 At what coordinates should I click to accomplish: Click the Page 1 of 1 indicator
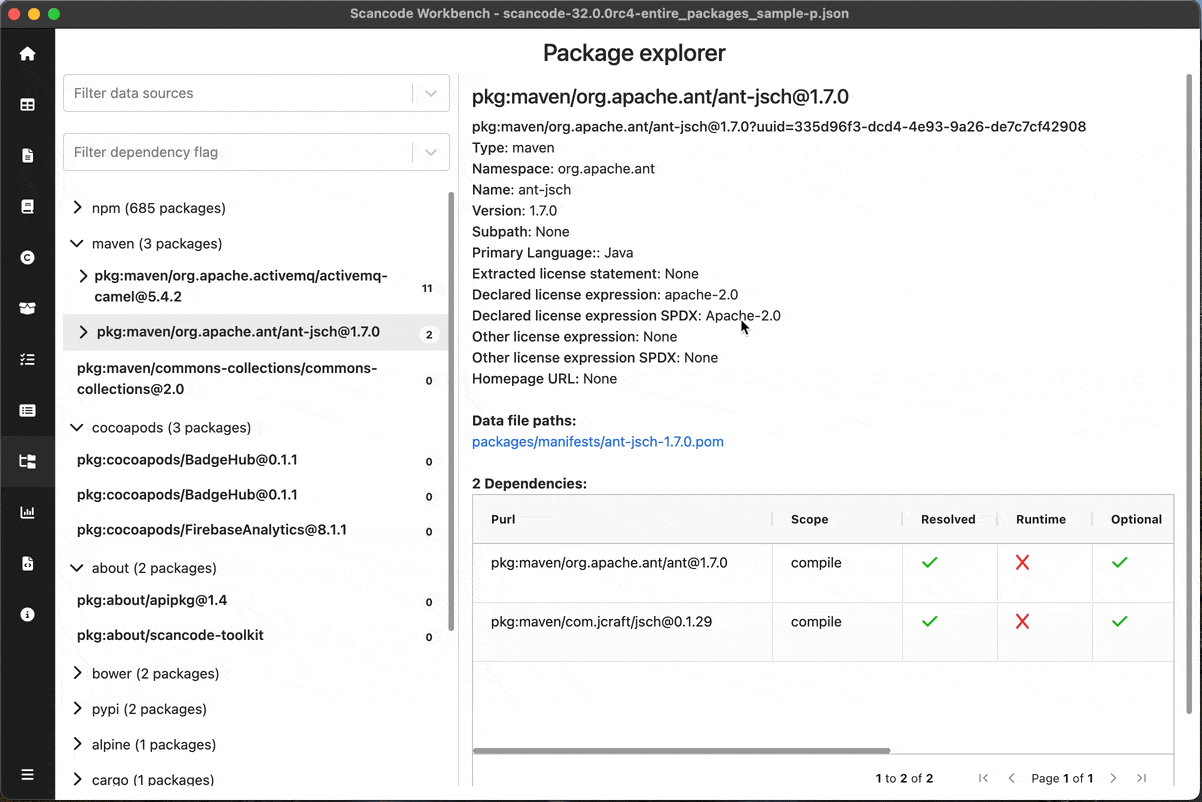point(1062,778)
